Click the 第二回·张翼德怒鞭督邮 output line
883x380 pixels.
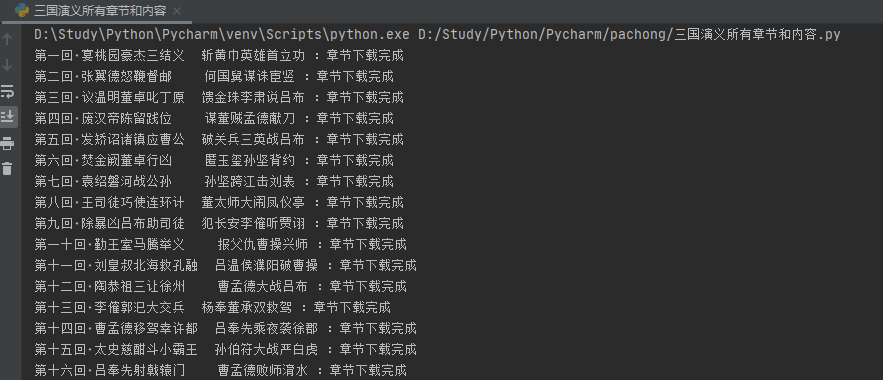tap(214, 76)
